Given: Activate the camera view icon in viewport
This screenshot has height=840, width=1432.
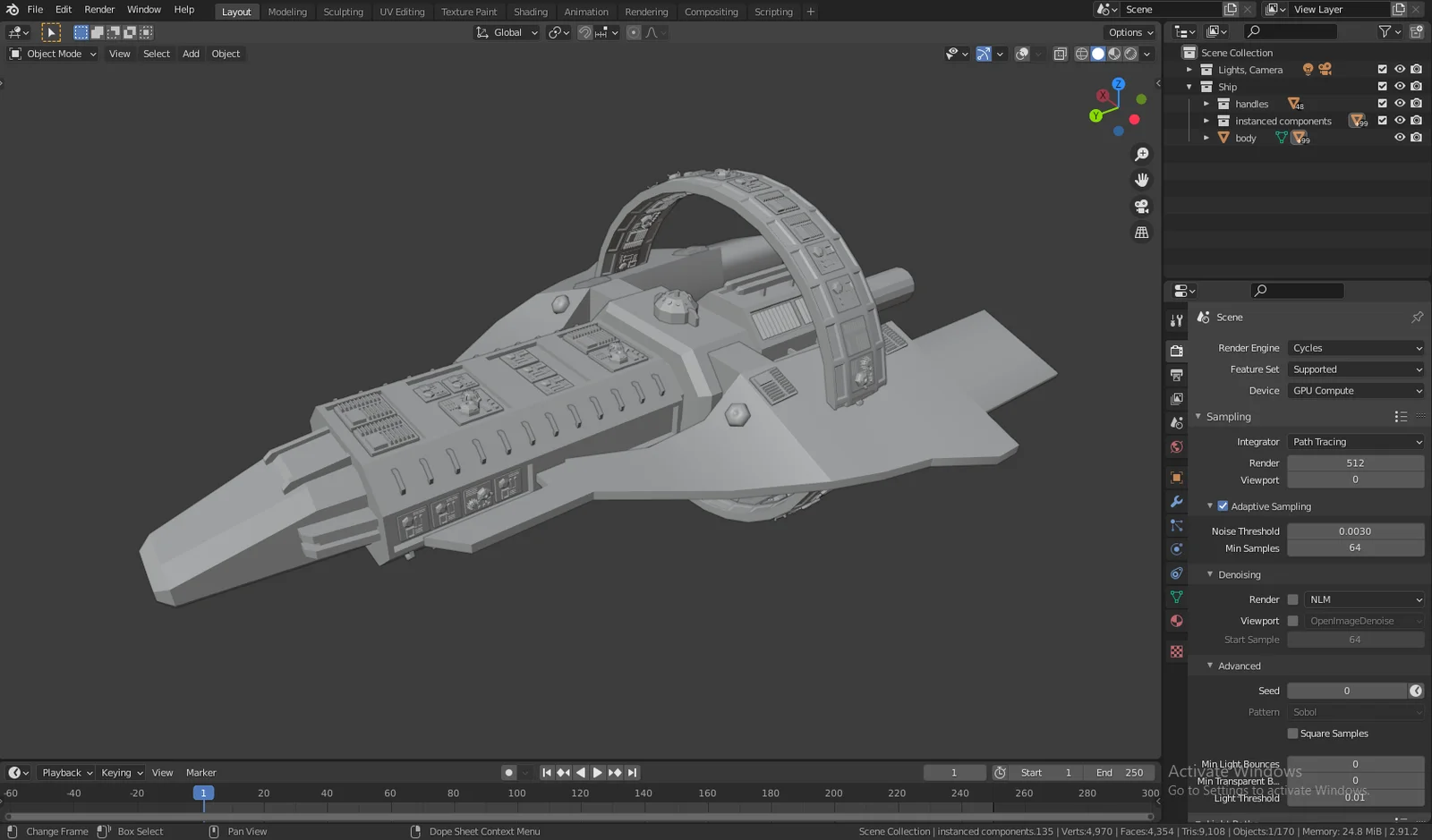Looking at the screenshot, I should [1141, 206].
